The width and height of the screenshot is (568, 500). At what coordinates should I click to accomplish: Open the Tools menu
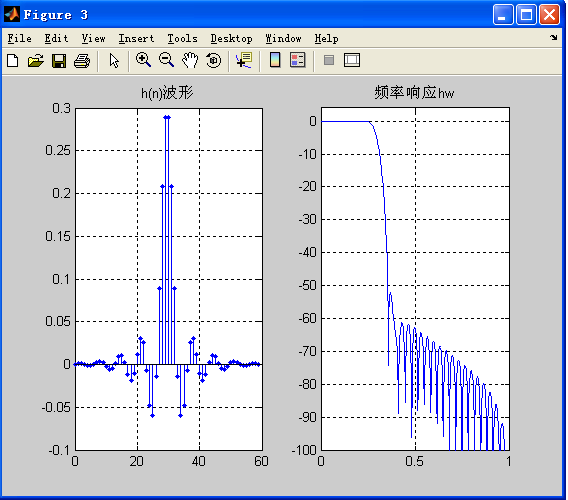click(183, 38)
